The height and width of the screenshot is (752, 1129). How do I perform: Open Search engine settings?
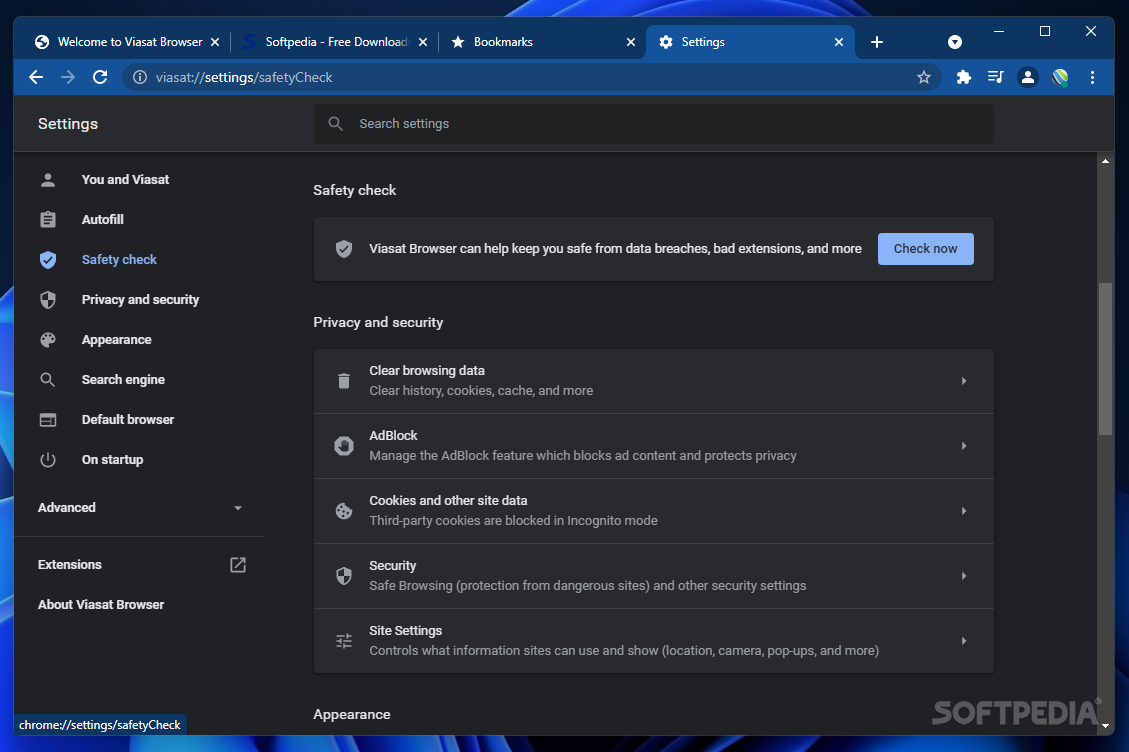click(x=122, y=380)
